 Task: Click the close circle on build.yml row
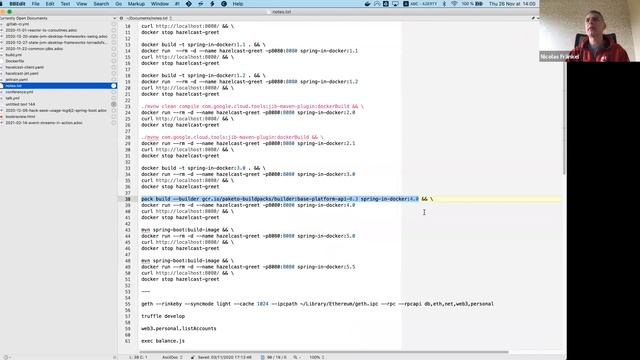pos(113,55)
